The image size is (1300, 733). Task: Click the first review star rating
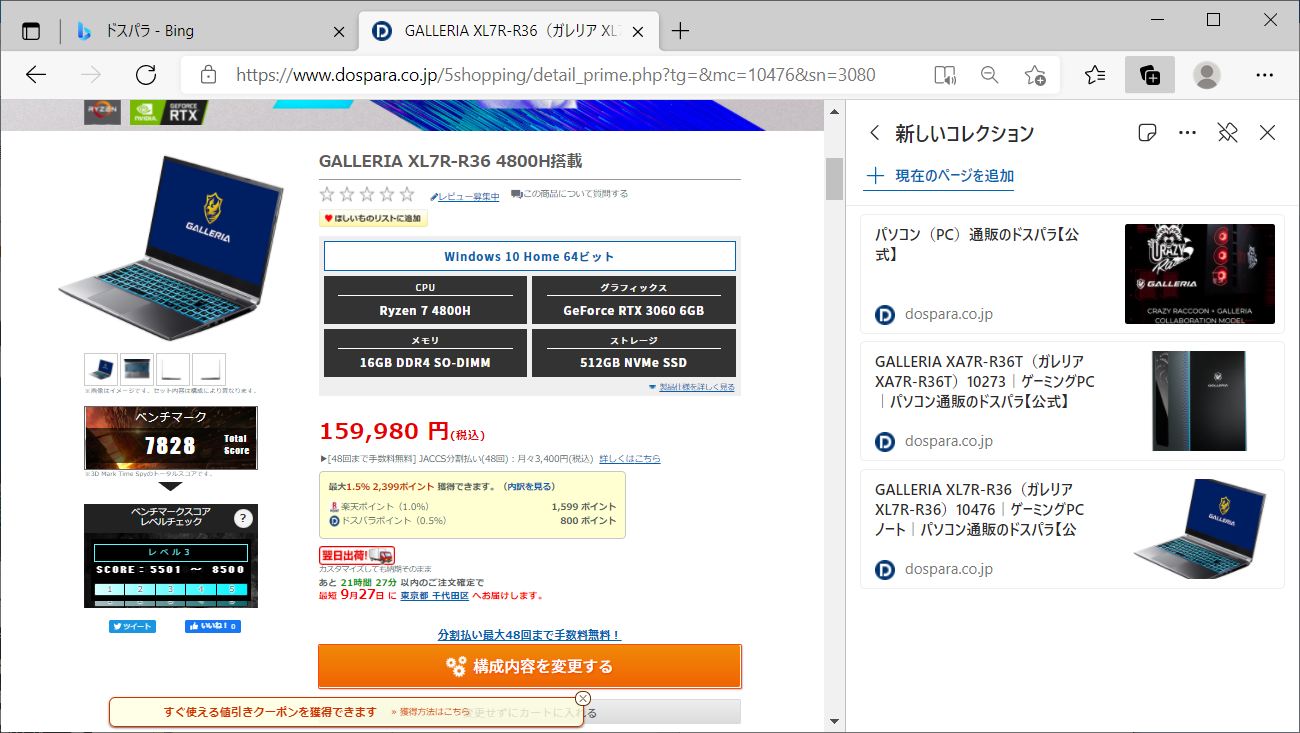pos(327,194)
